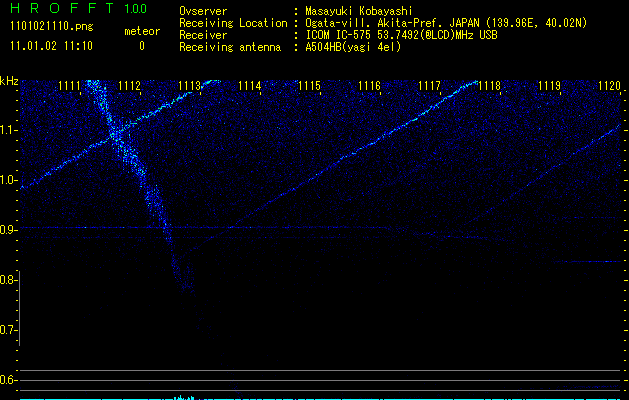Image resolution: width=629 pixels, height=400 pixels.
Task: Click the 0.6 kHz frequency tick label
Action: (x=8, y=380)
